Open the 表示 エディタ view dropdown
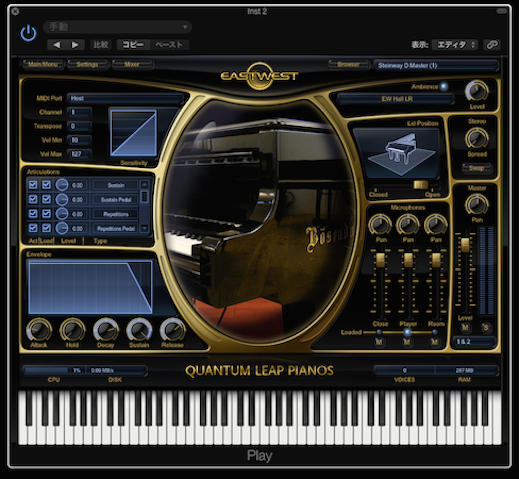This screenshot has height=479, width=519. pyautogui.click(x=454, y=45)
